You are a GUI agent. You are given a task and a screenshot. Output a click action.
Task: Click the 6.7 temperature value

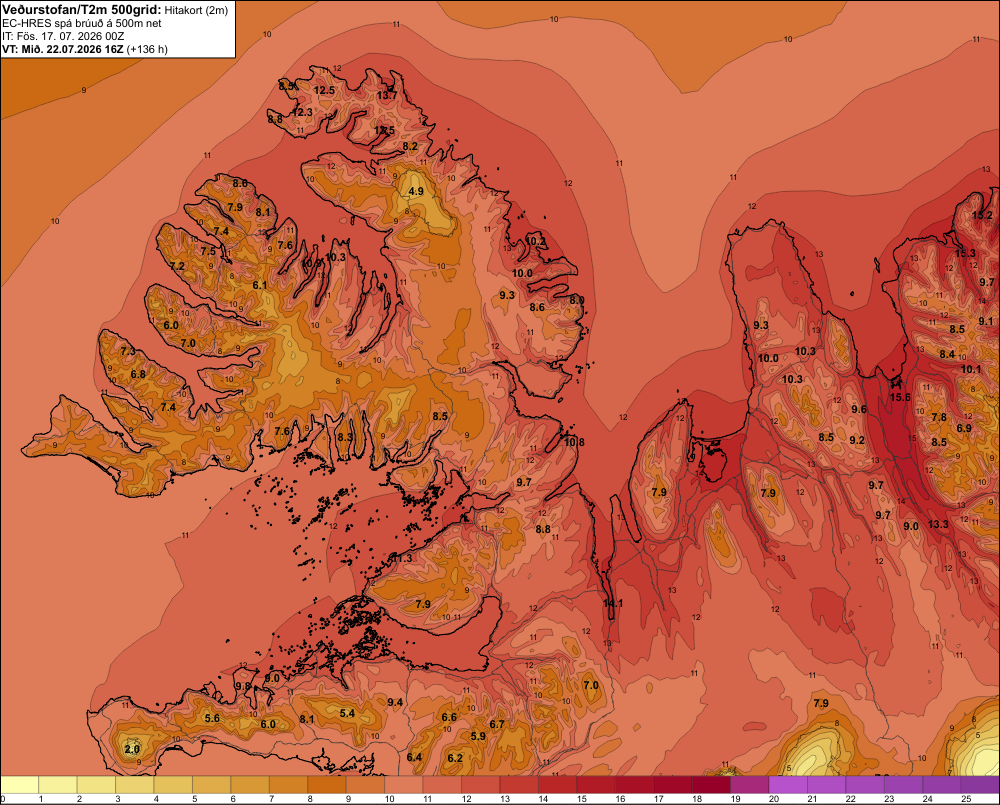coord(497,725)
